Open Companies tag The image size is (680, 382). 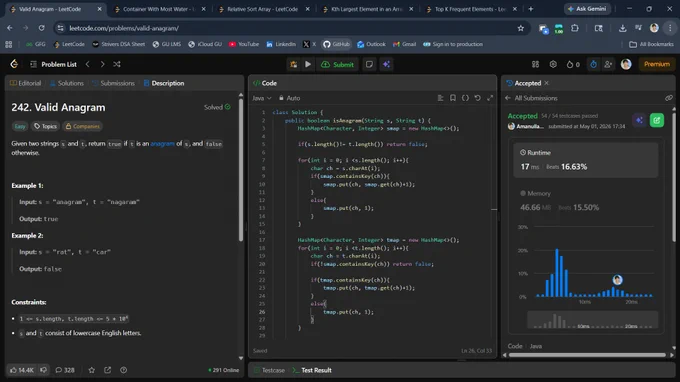82,126
